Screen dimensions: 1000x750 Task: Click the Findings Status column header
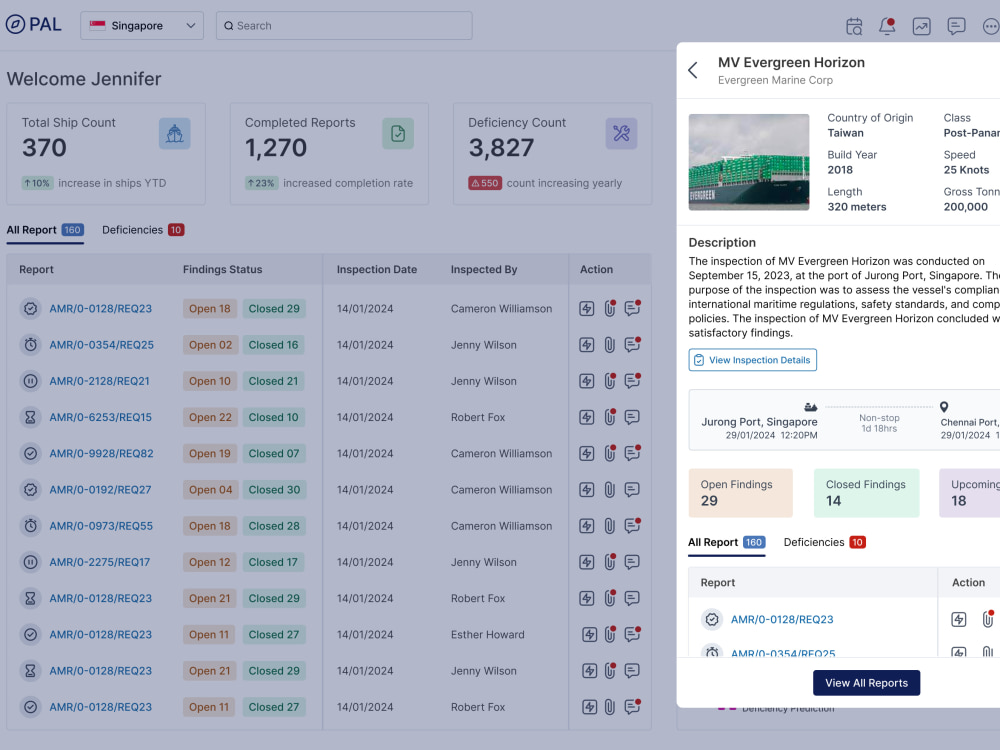coord(222,270)
